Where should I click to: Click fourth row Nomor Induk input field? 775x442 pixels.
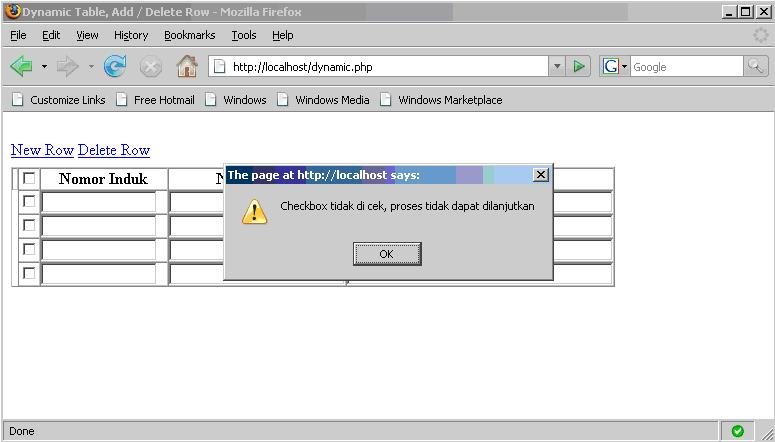99,273
